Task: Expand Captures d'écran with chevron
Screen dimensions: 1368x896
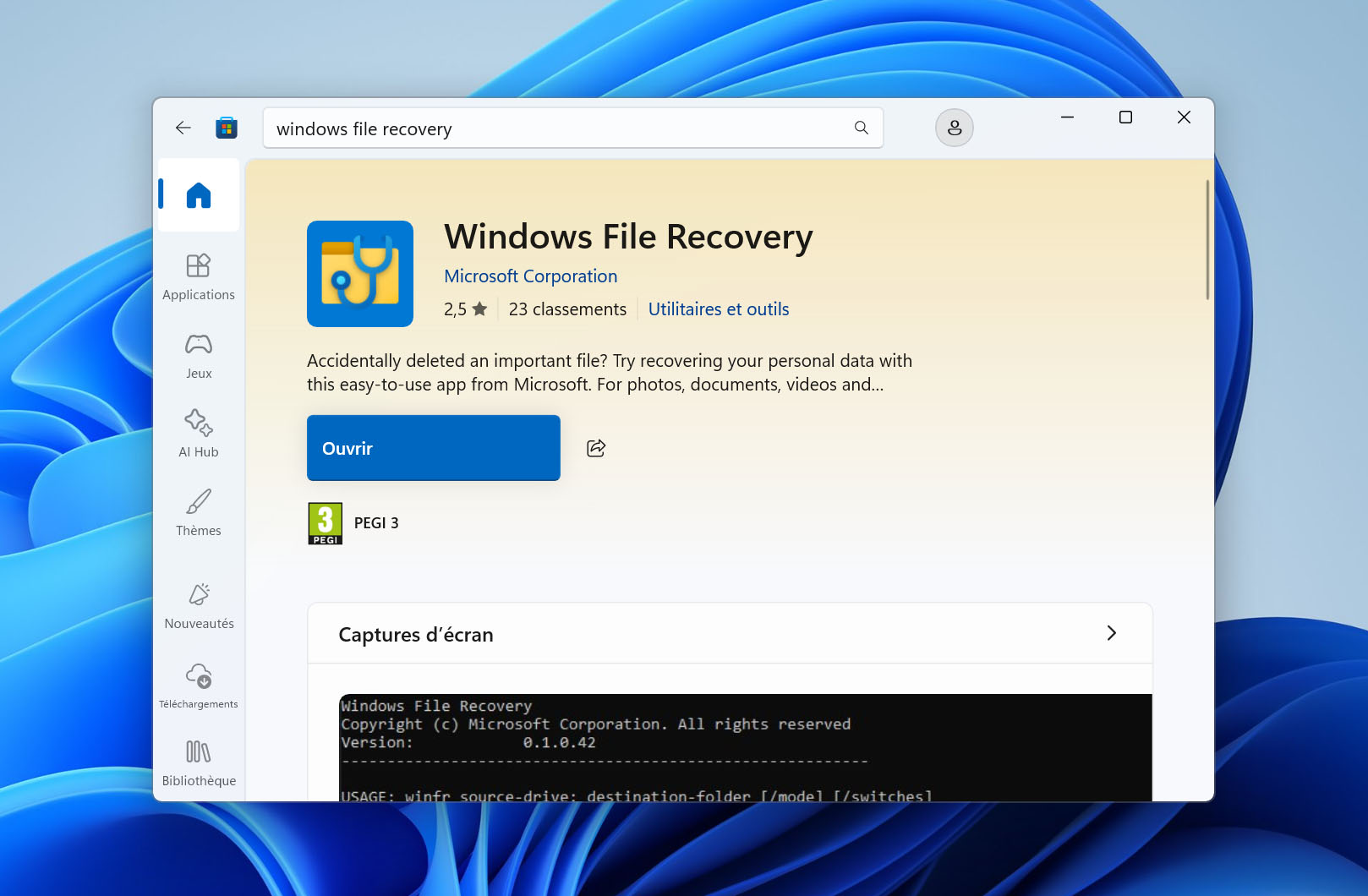Action: (x=1112, y=633)
